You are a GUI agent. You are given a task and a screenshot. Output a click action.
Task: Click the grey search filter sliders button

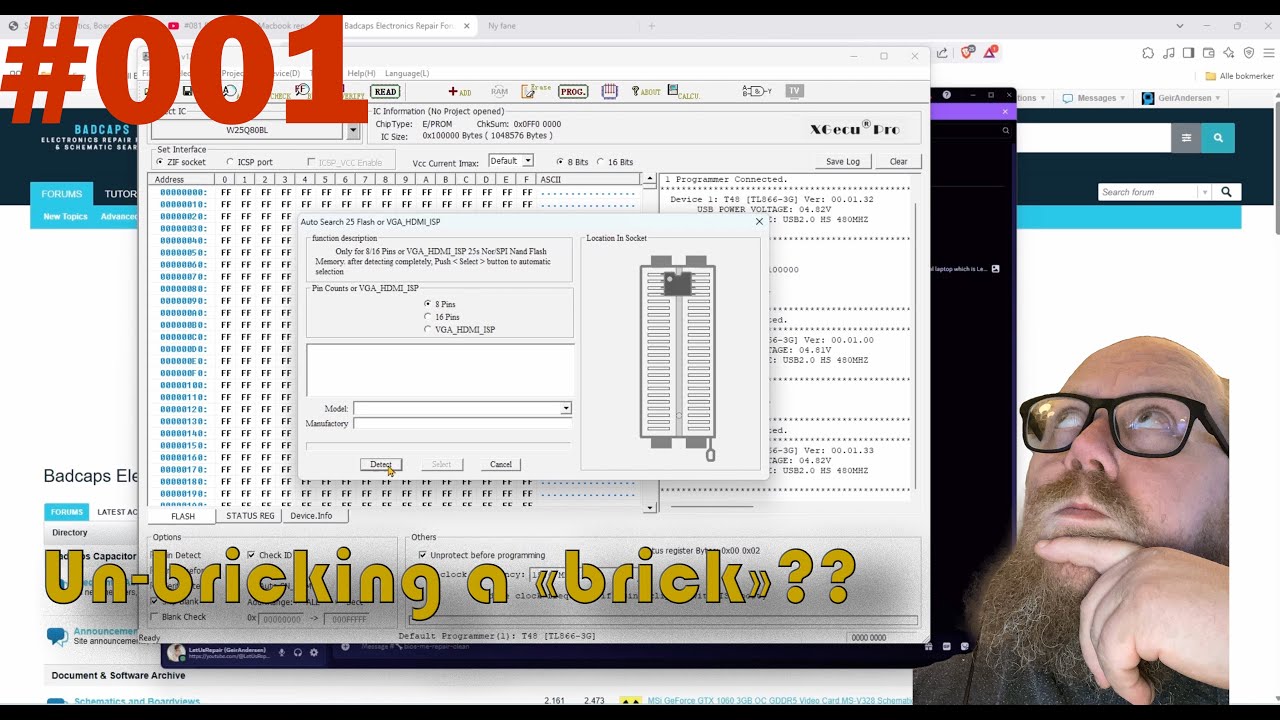click(1186, 138)
